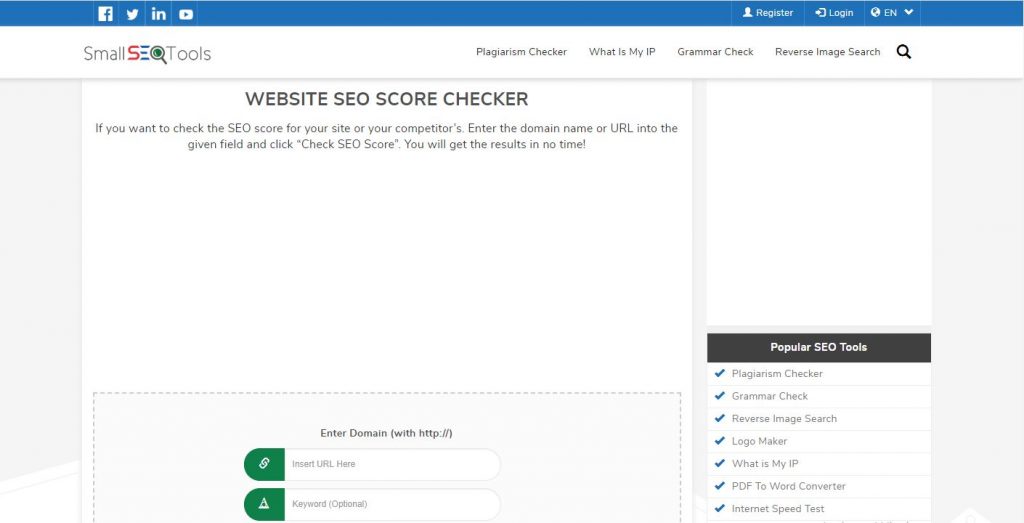Select Grammar Check in Popular SEO Tools
The height and width of the screenshot is (523, 1024).
(769, 396)
